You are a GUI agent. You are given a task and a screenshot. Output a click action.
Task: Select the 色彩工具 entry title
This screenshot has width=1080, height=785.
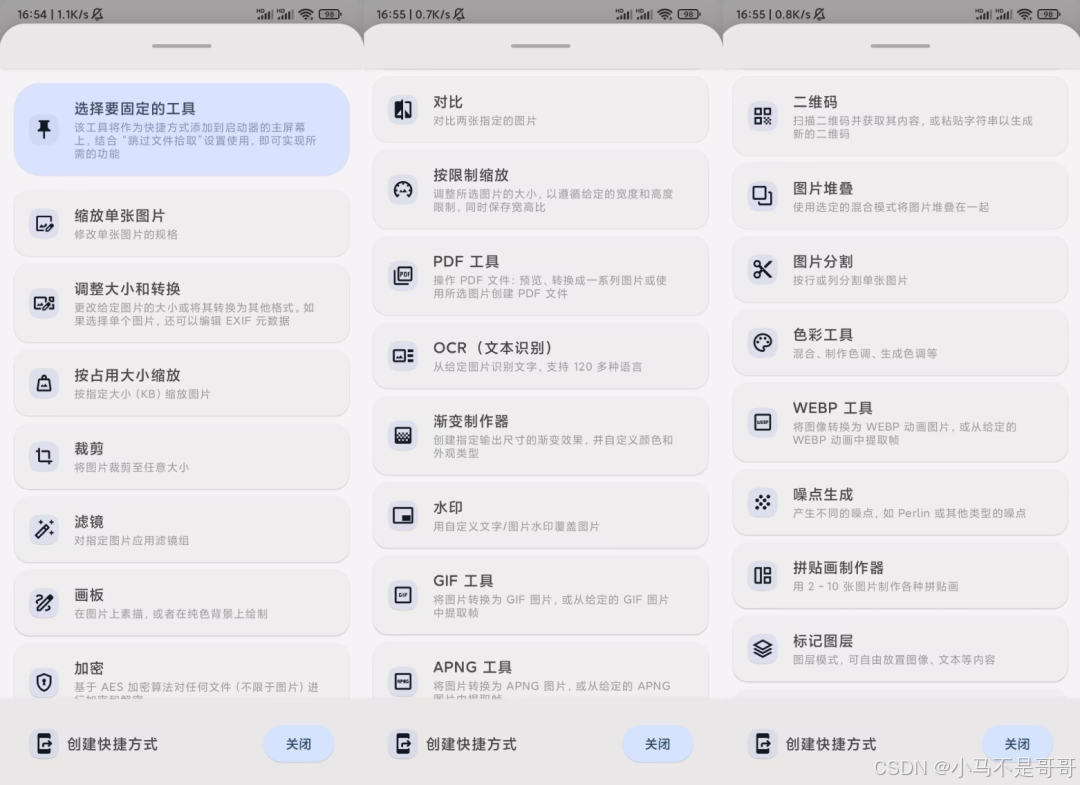click(x=822, y=335)
